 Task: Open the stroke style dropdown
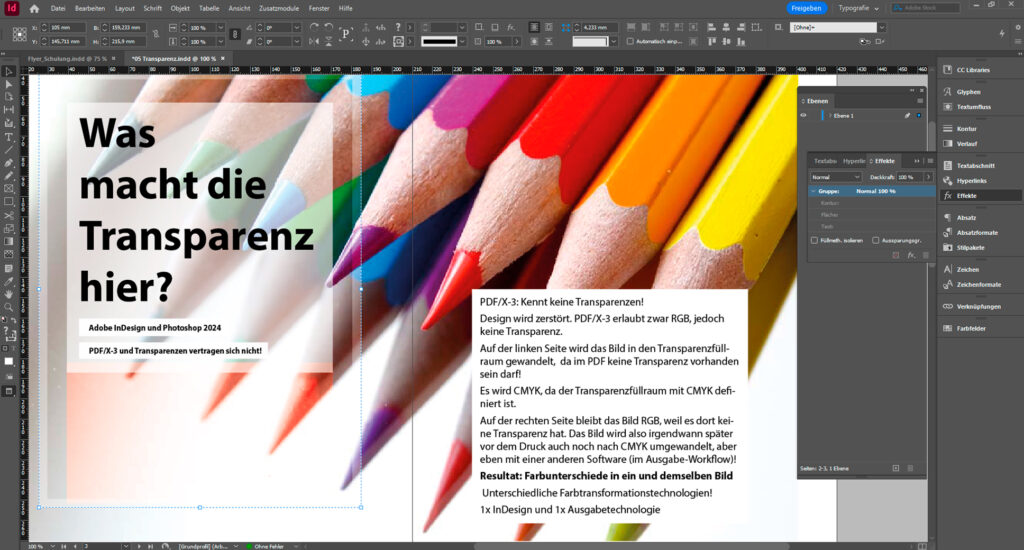[x=462, y=41]
